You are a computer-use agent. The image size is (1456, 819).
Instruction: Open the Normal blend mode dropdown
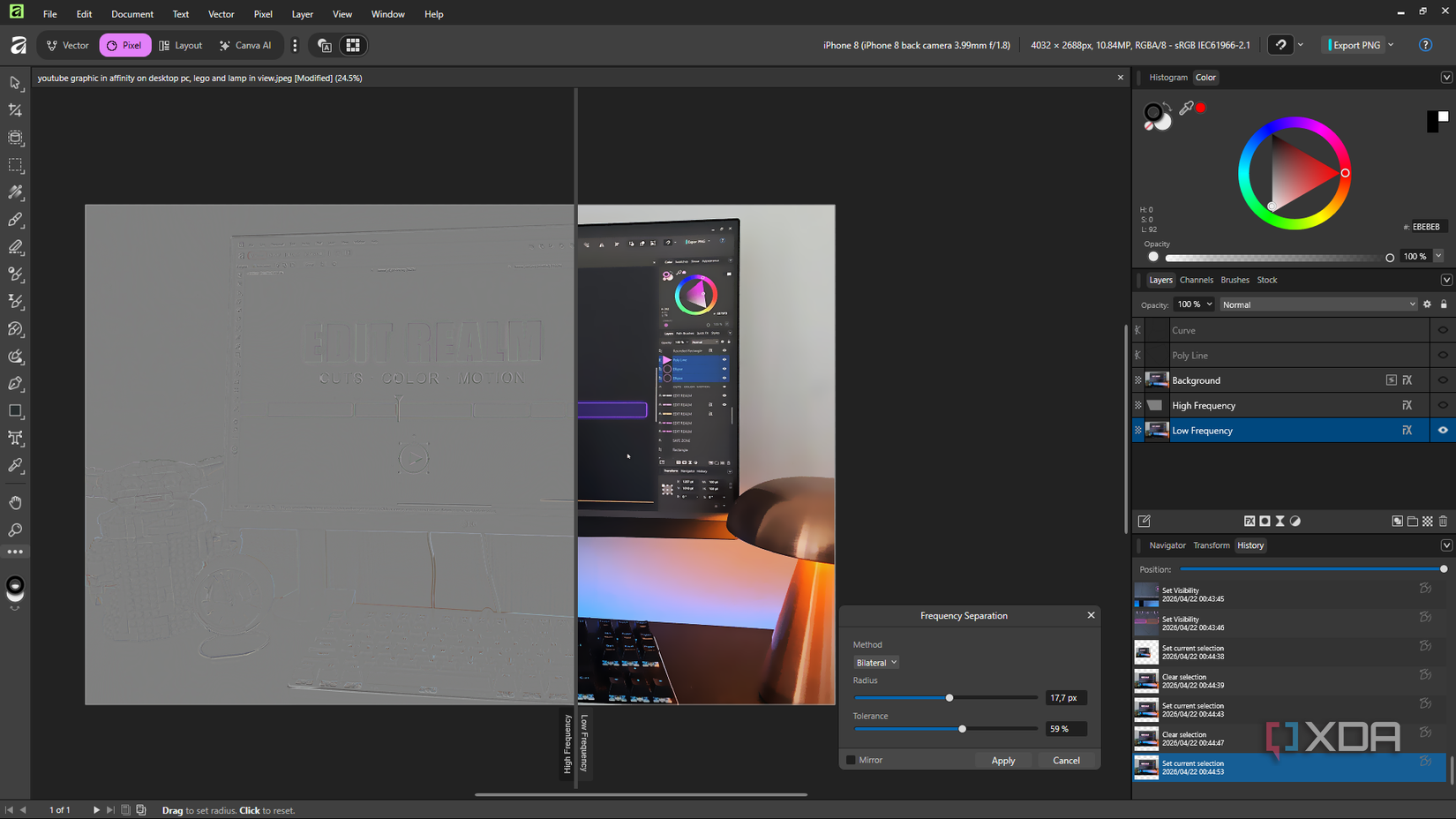(x=1318, y=304)
